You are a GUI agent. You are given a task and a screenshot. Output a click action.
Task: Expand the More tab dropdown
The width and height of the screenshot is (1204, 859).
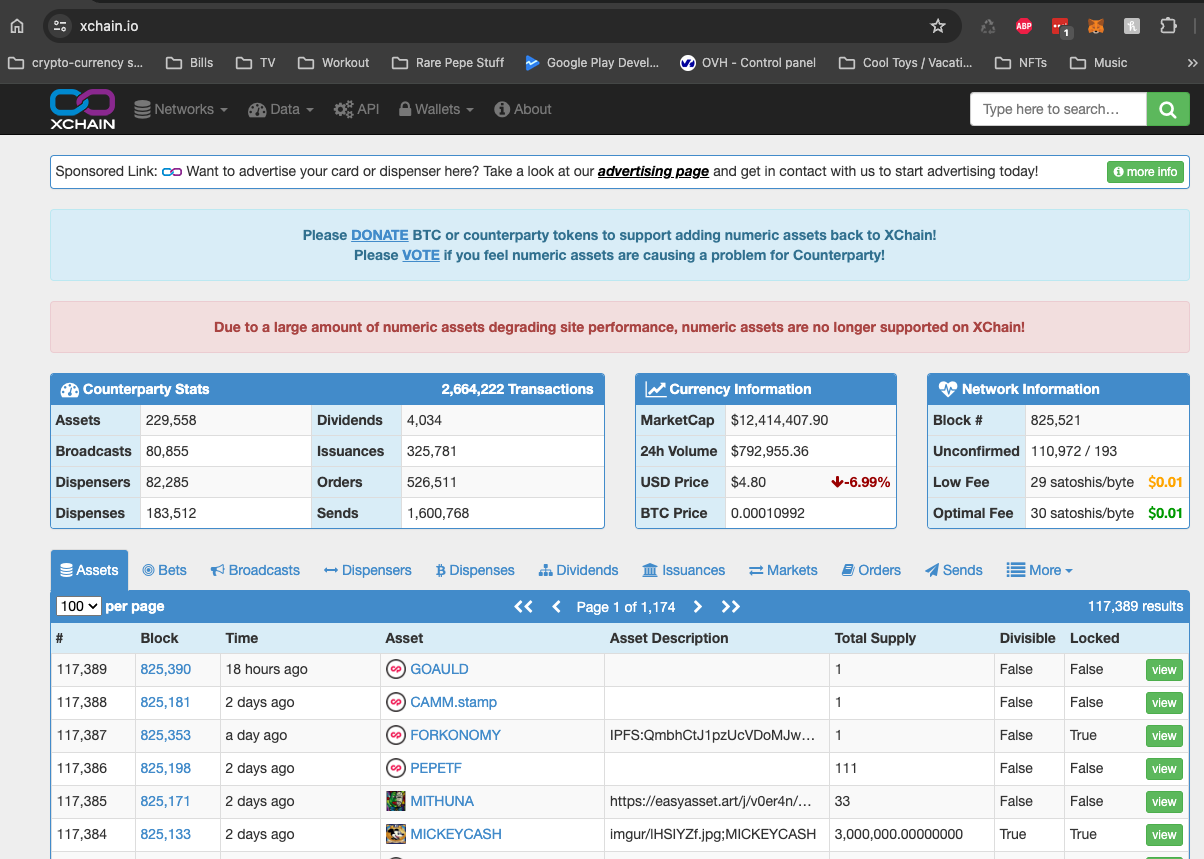point(1039,570)
